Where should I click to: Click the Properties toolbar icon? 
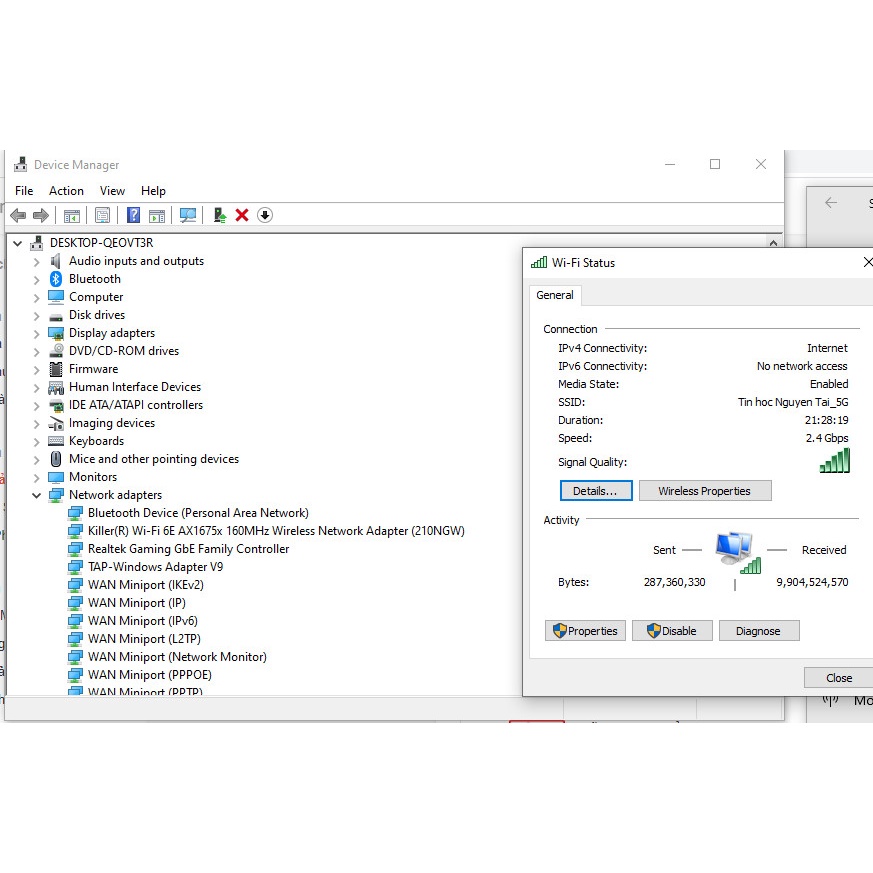click(x=102, y=215)
